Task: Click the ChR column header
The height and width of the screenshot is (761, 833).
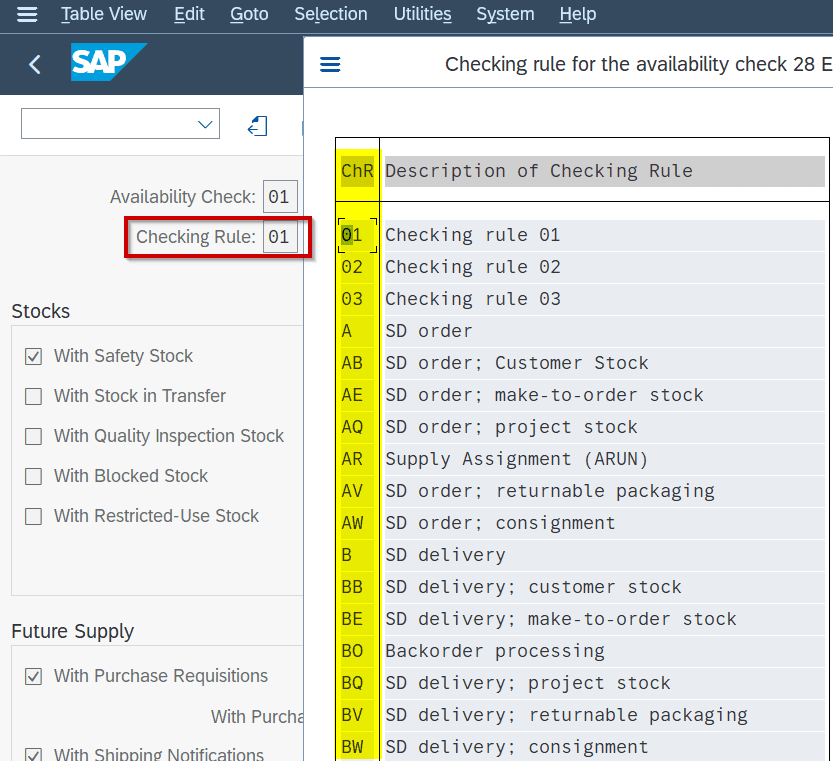Action: tap(357, 171)
